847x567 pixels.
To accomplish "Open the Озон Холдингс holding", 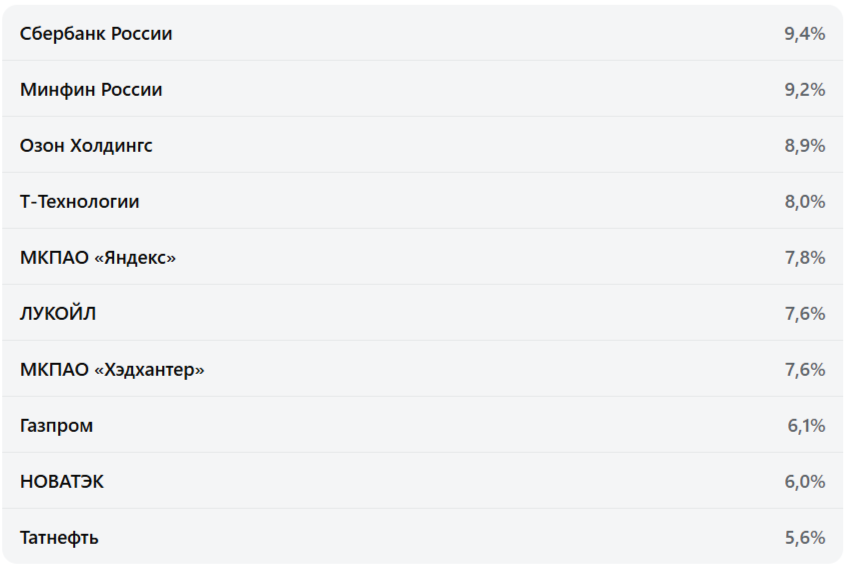I will point(86,146).
